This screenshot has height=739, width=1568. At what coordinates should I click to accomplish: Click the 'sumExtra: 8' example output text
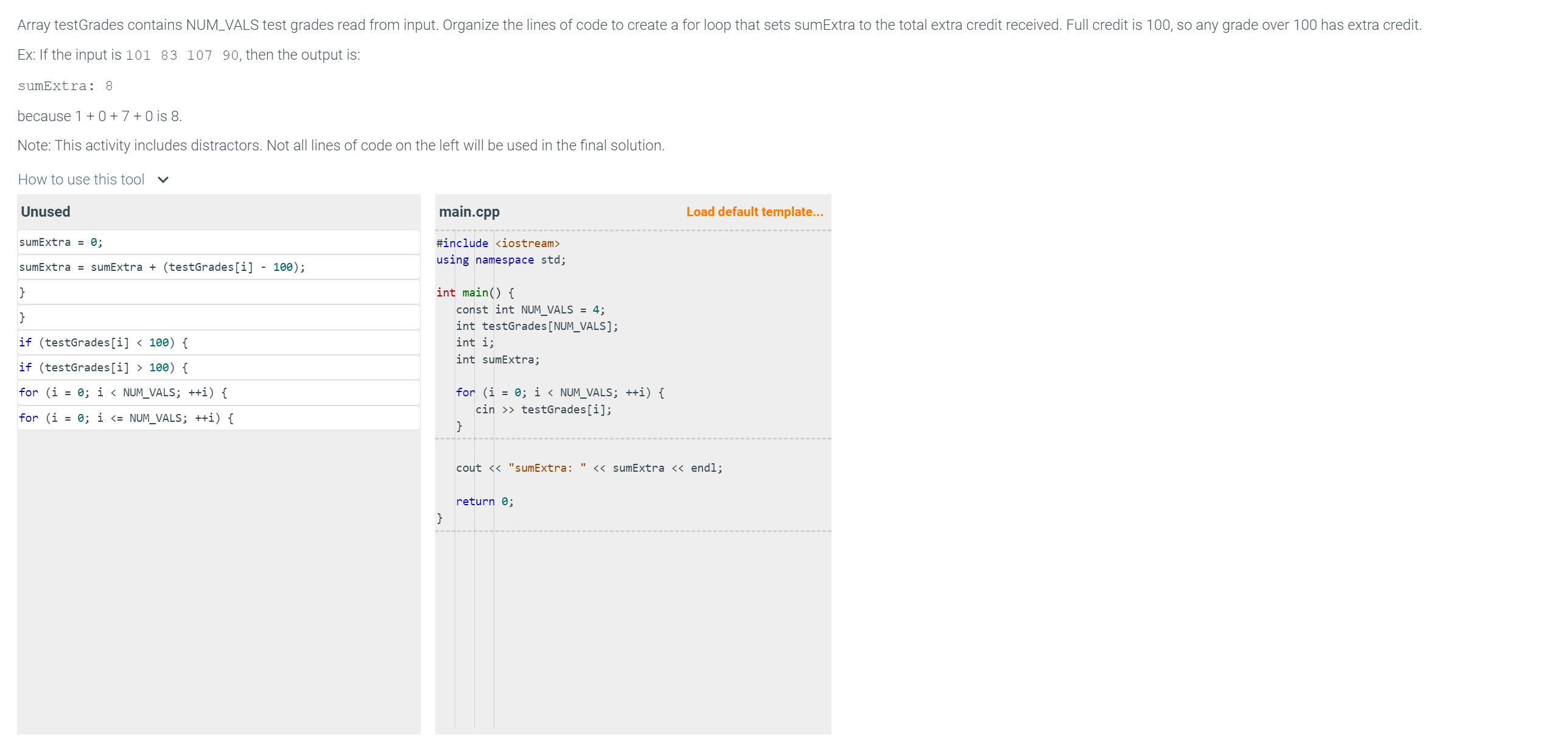65,86
